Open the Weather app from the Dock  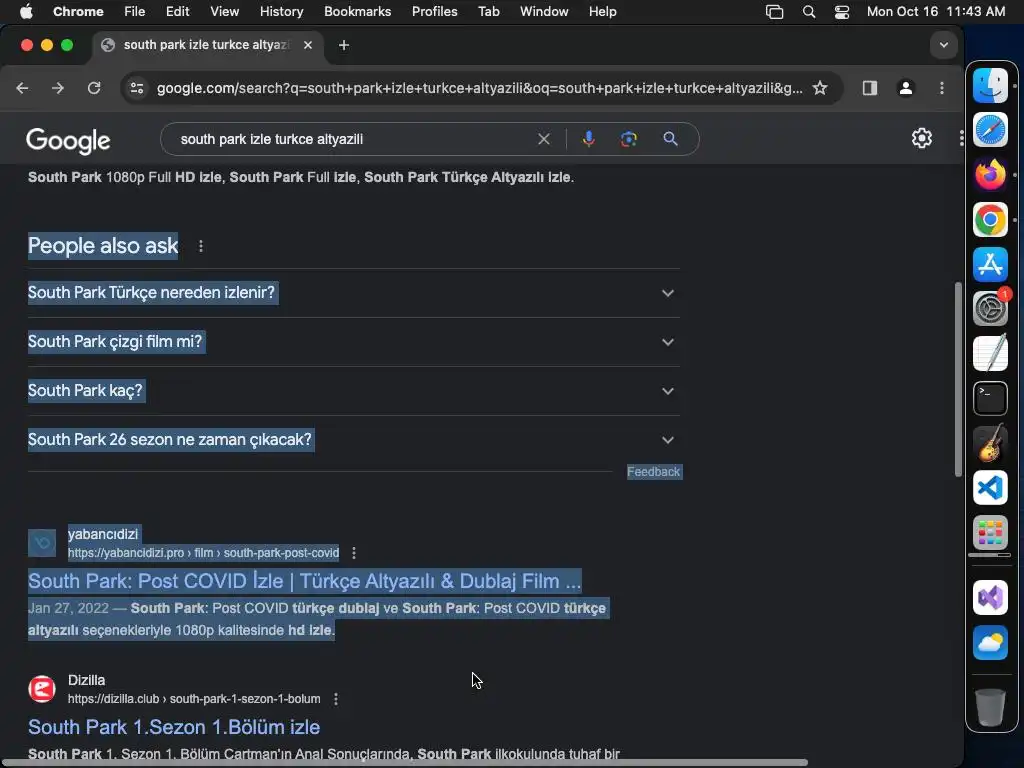point(990,643)
